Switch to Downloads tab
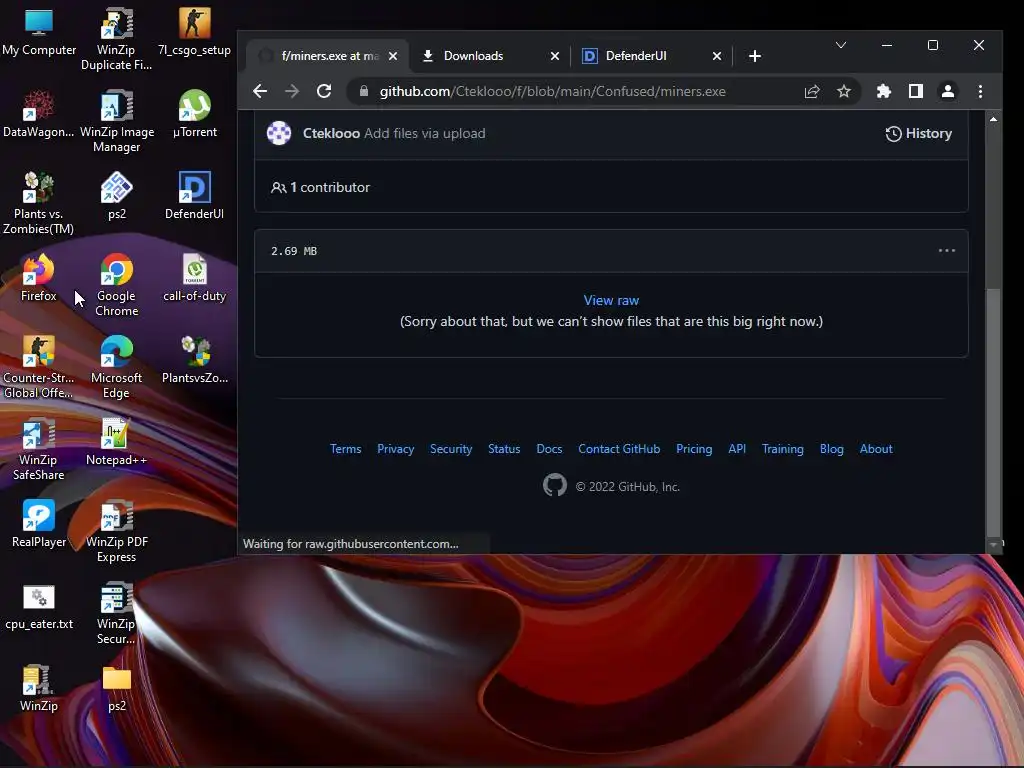Image resolution: width=1024 pixels, height=768 pixels. [490, 56]
